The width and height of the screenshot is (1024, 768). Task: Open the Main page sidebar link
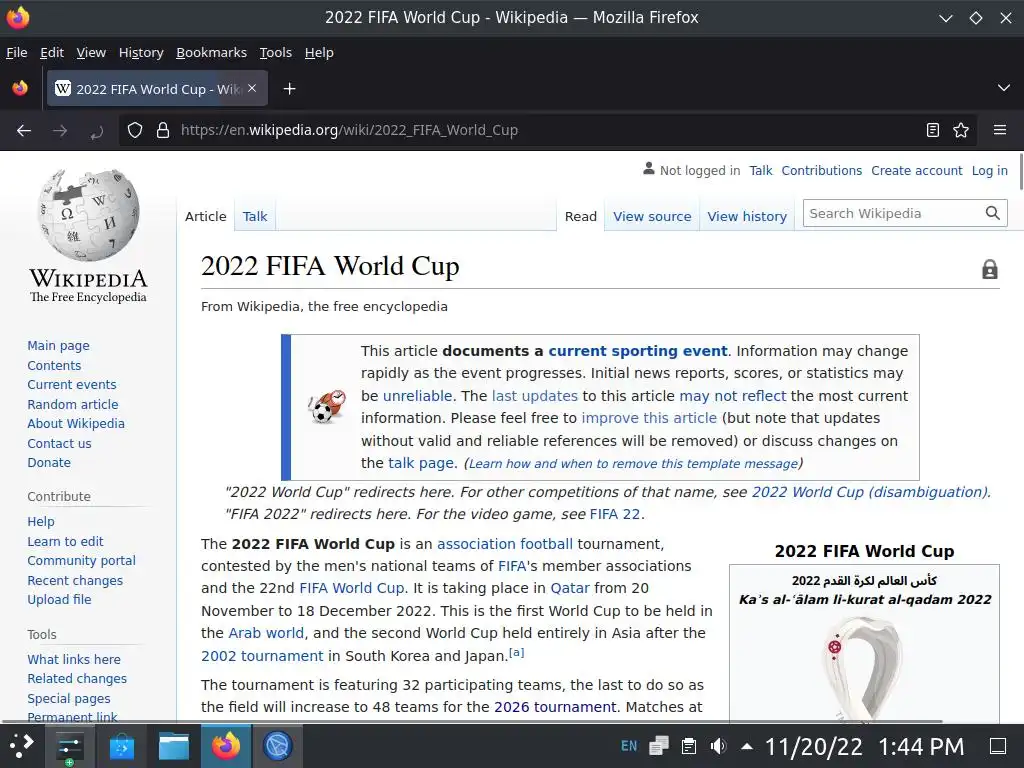point(58,345)
